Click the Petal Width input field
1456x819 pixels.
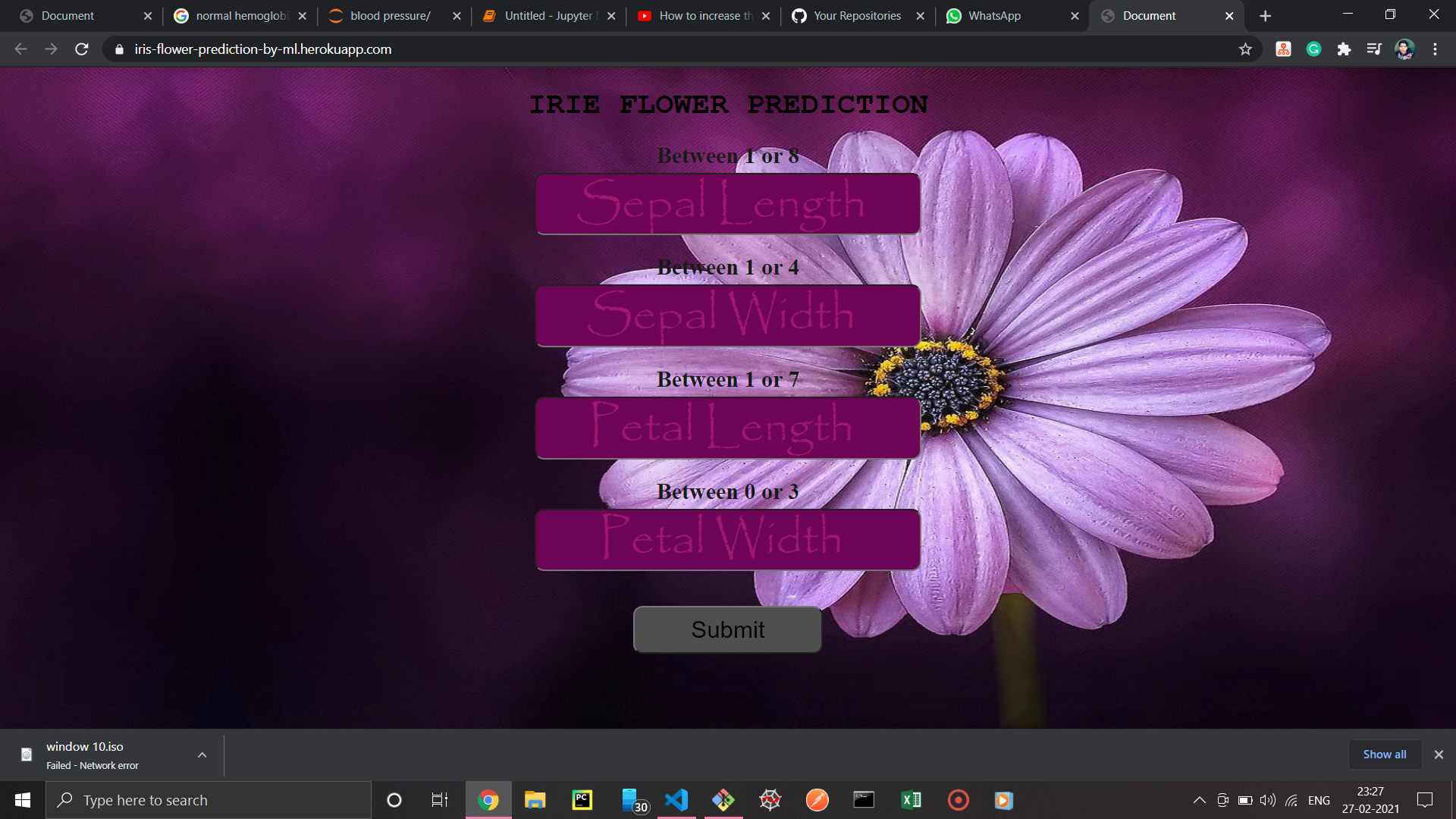(x=728, y=540)
